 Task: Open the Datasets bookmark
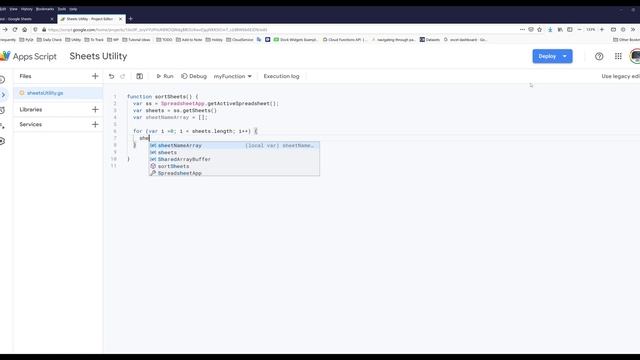(430, 40)
